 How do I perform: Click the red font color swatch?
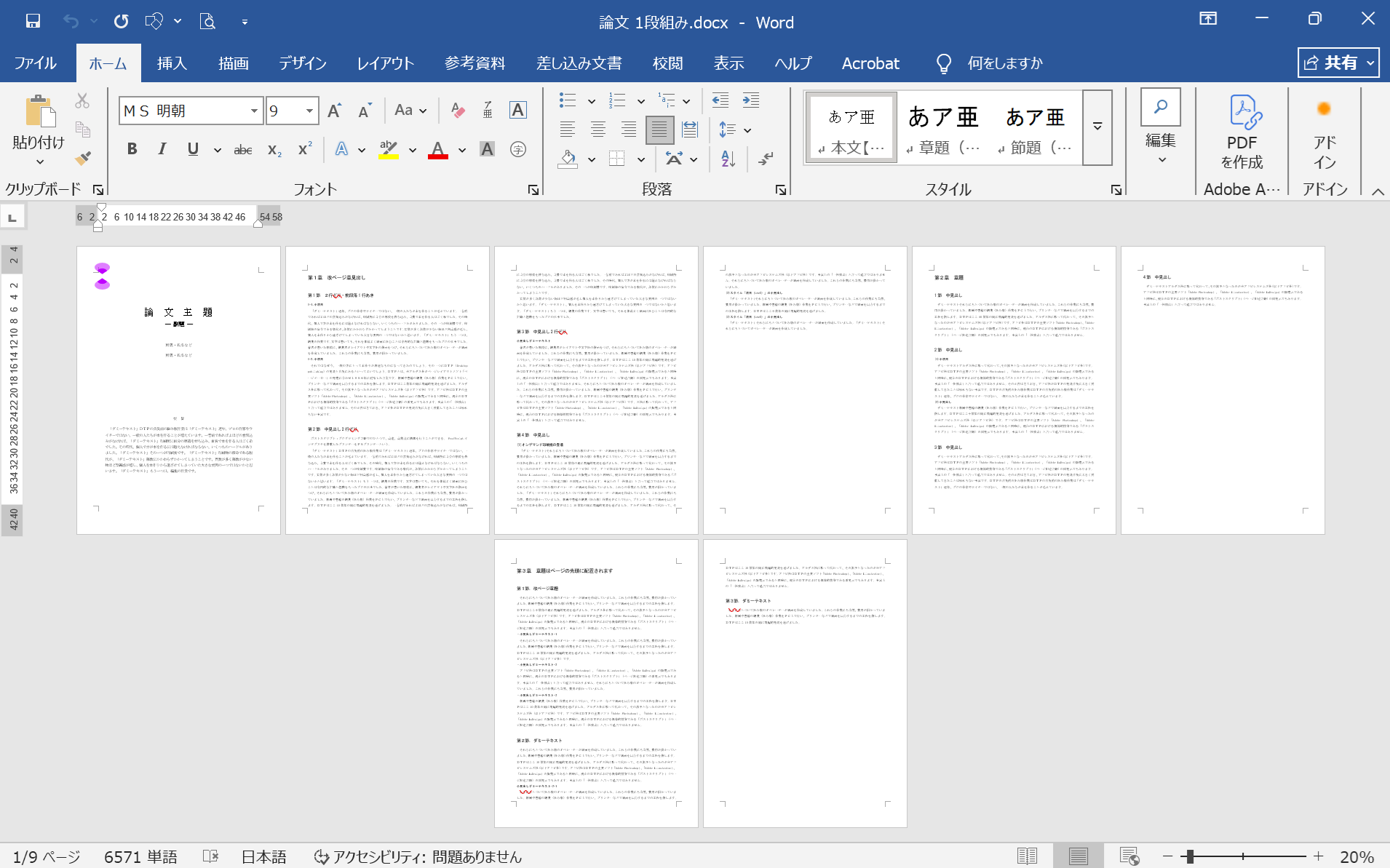tap(437, 150)
